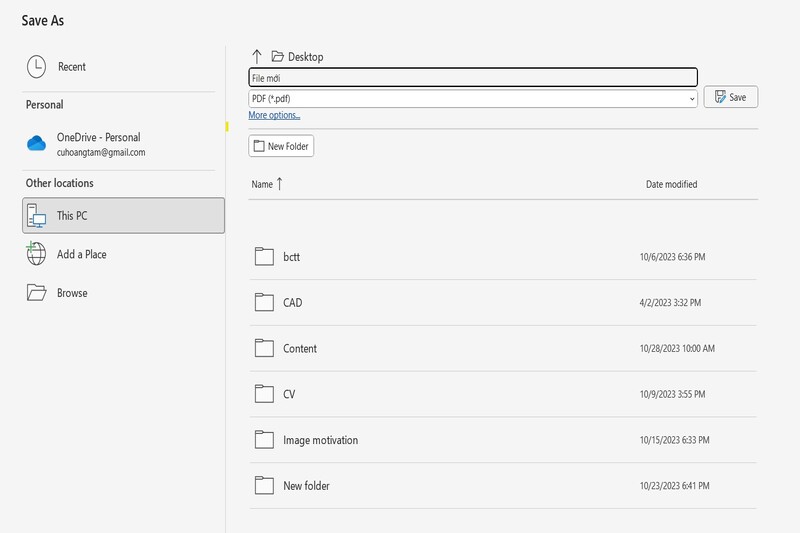Click the OneDrive cloud icon
Image resolution: width=800 pixels, height=533 pixels.
click(x=37, y=144)
